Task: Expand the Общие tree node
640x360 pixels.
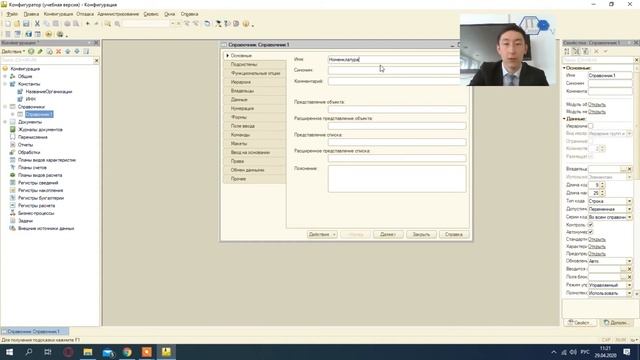Action: pyautogui.click(x=5, y=76)
